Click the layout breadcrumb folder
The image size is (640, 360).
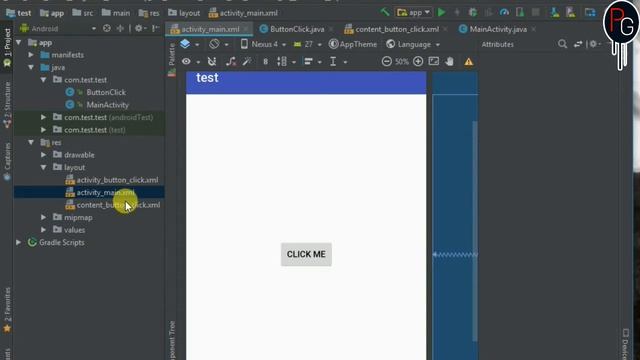184,13
